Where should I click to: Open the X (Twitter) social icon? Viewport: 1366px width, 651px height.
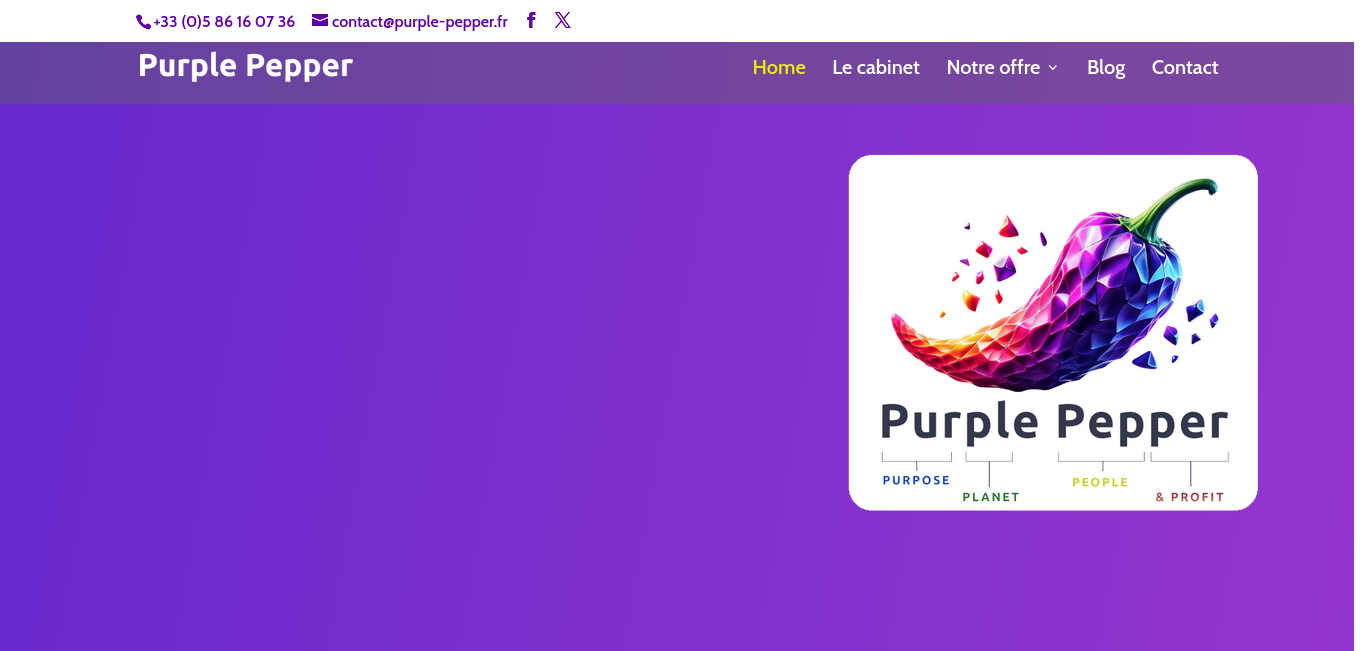coord(563,20)
